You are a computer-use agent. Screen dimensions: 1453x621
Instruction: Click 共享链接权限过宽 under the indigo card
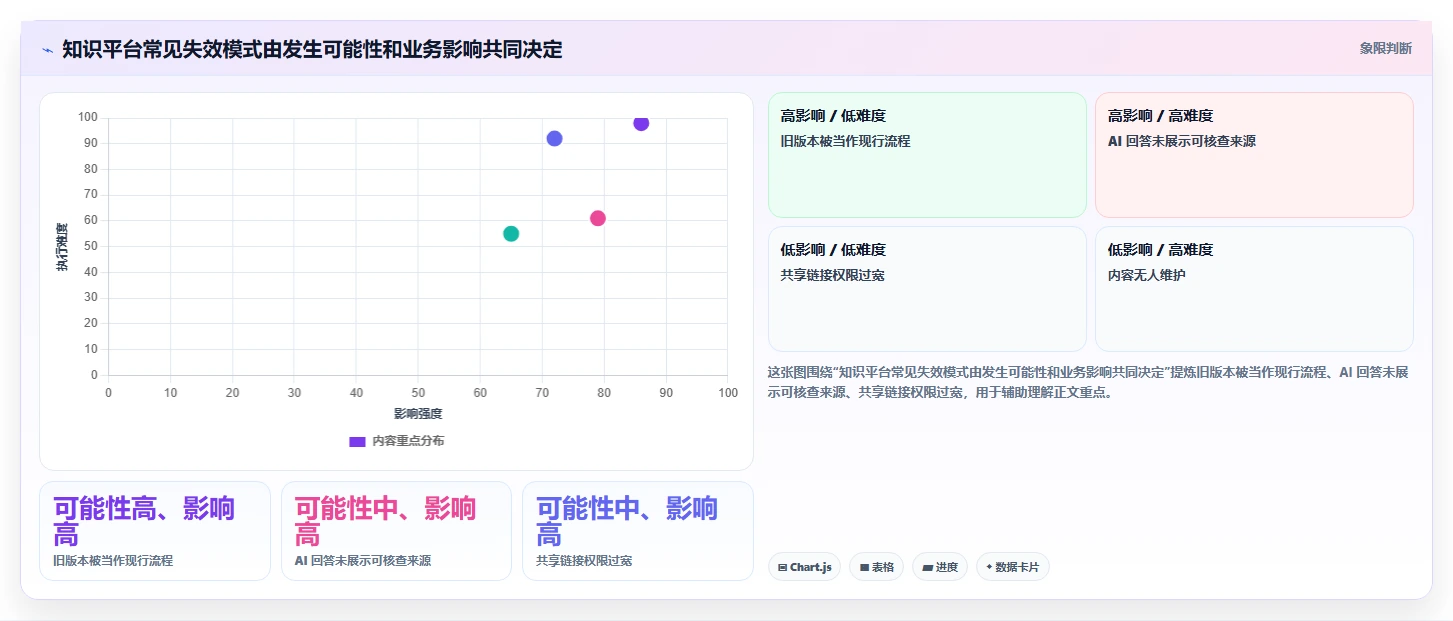pyautogui.click(x=584, y=561)
